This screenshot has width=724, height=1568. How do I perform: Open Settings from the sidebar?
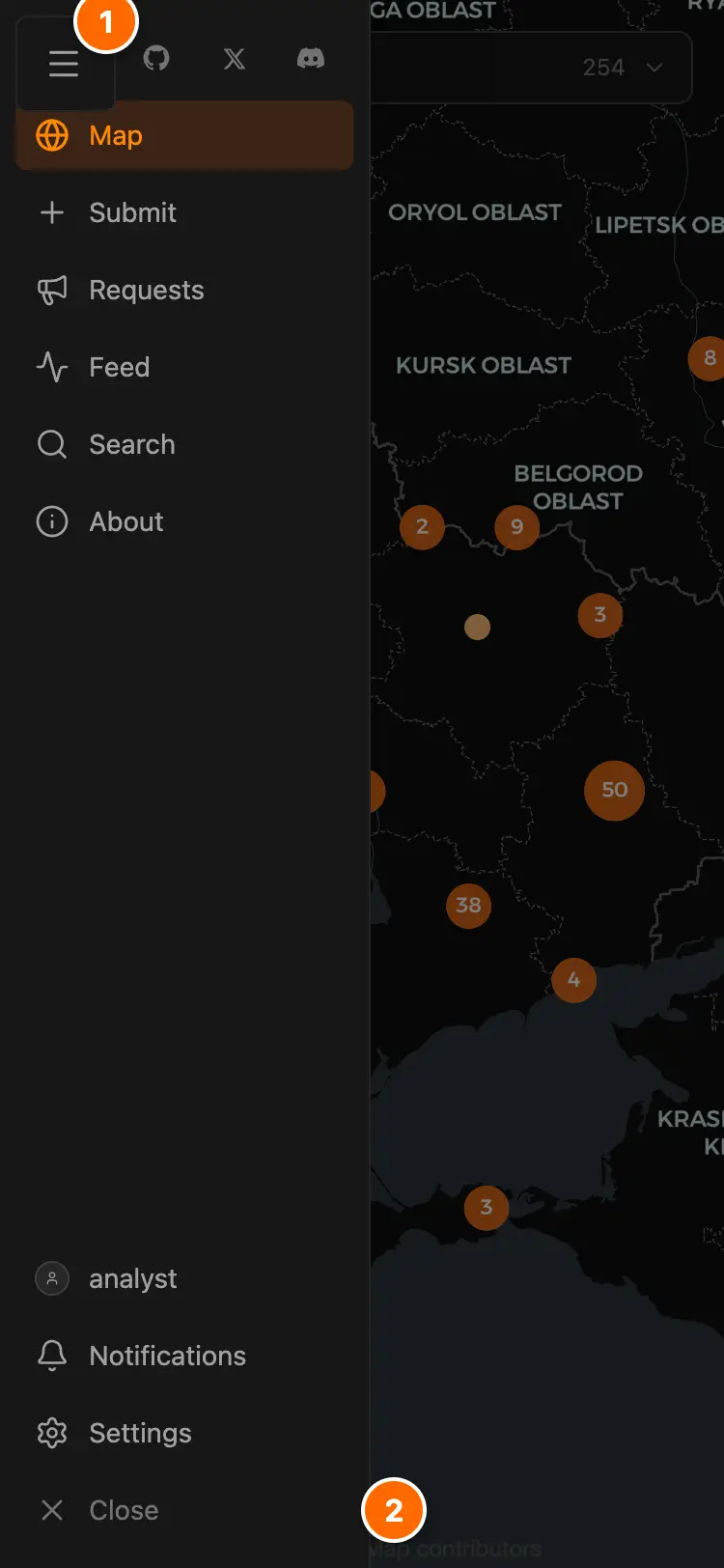(x=184, y=1433)
